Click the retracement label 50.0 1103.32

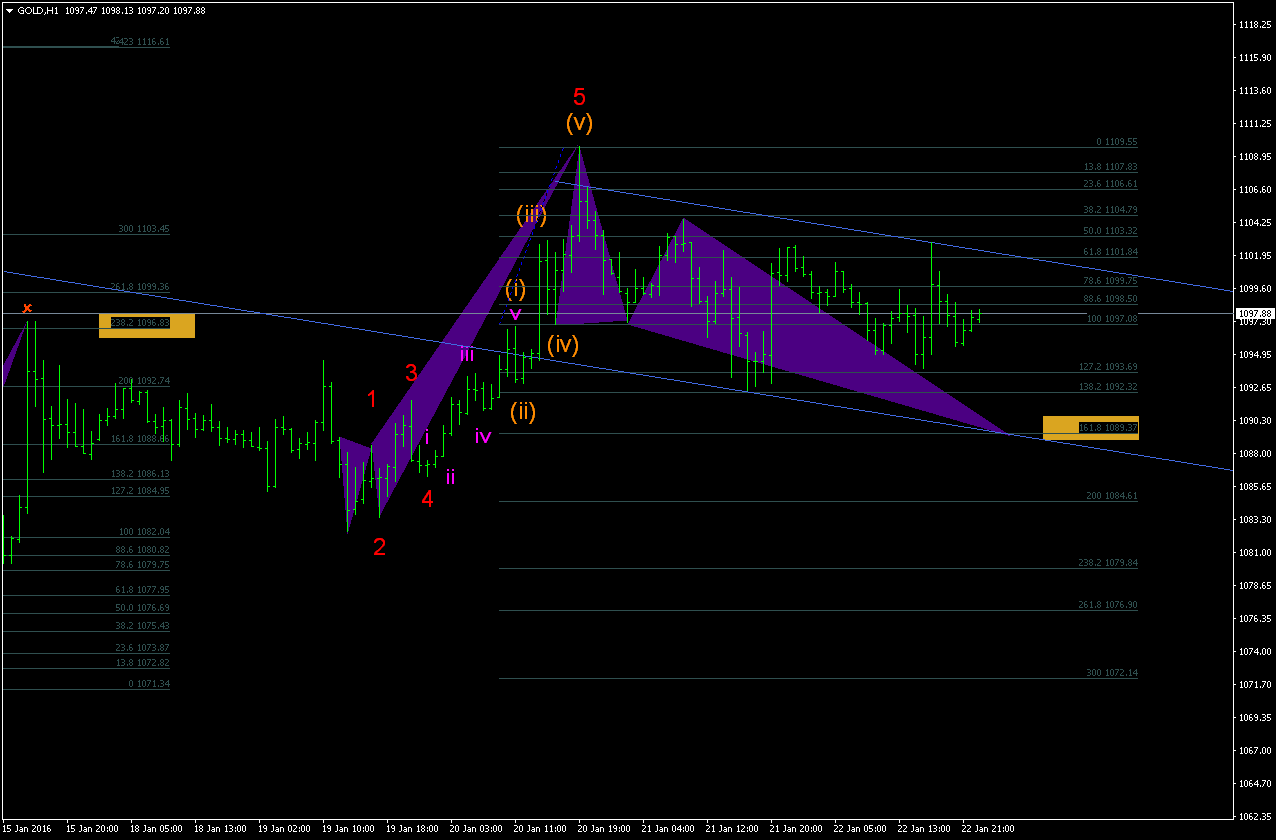click(x=1111, y=231)
